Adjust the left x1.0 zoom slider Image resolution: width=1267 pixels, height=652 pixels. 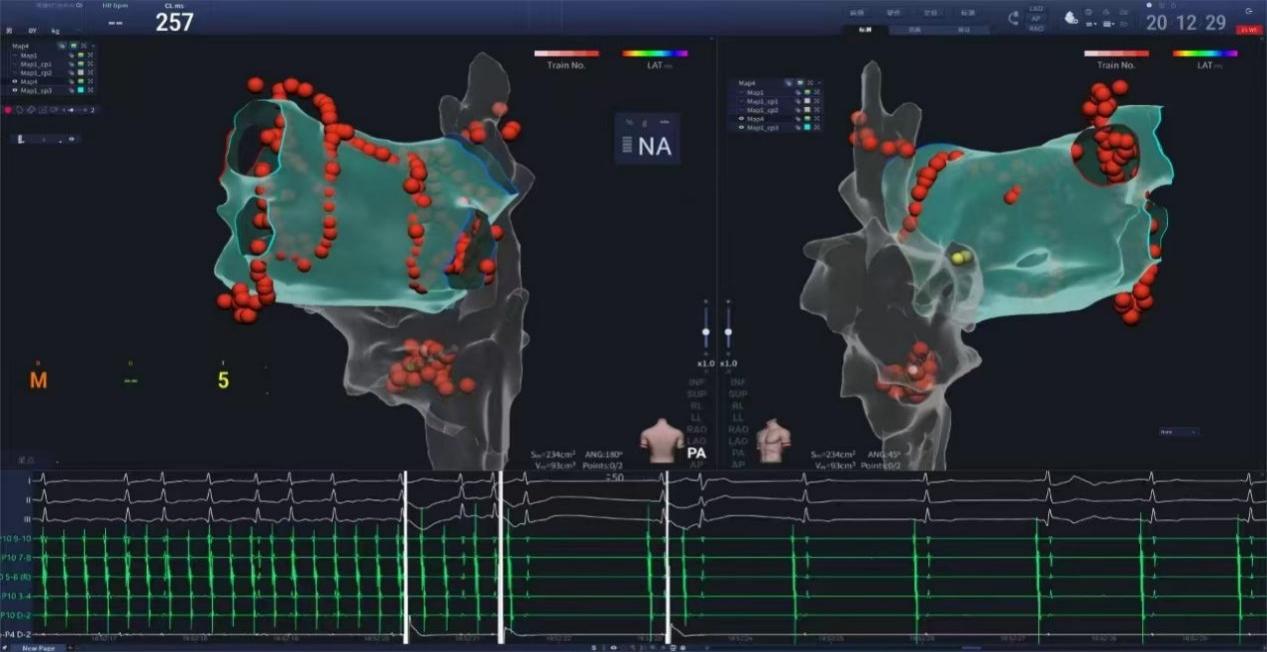[706, 332]
